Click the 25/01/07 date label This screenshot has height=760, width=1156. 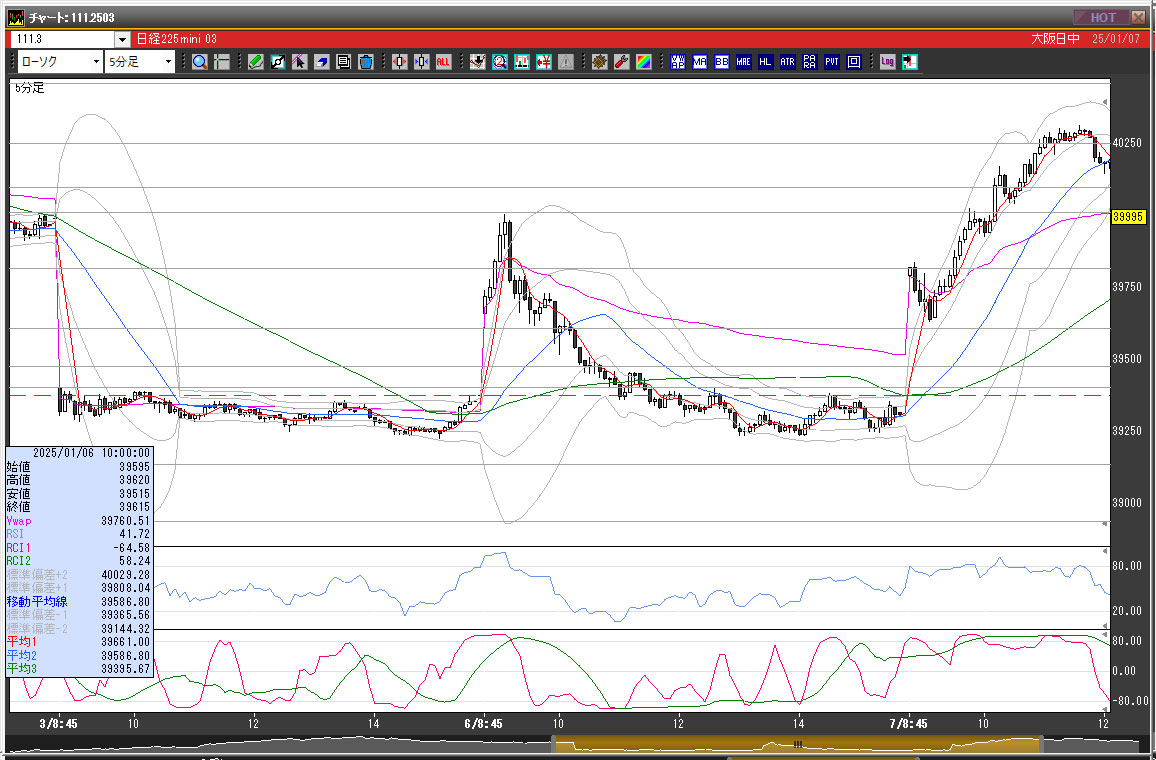(x=1116, y=39)
